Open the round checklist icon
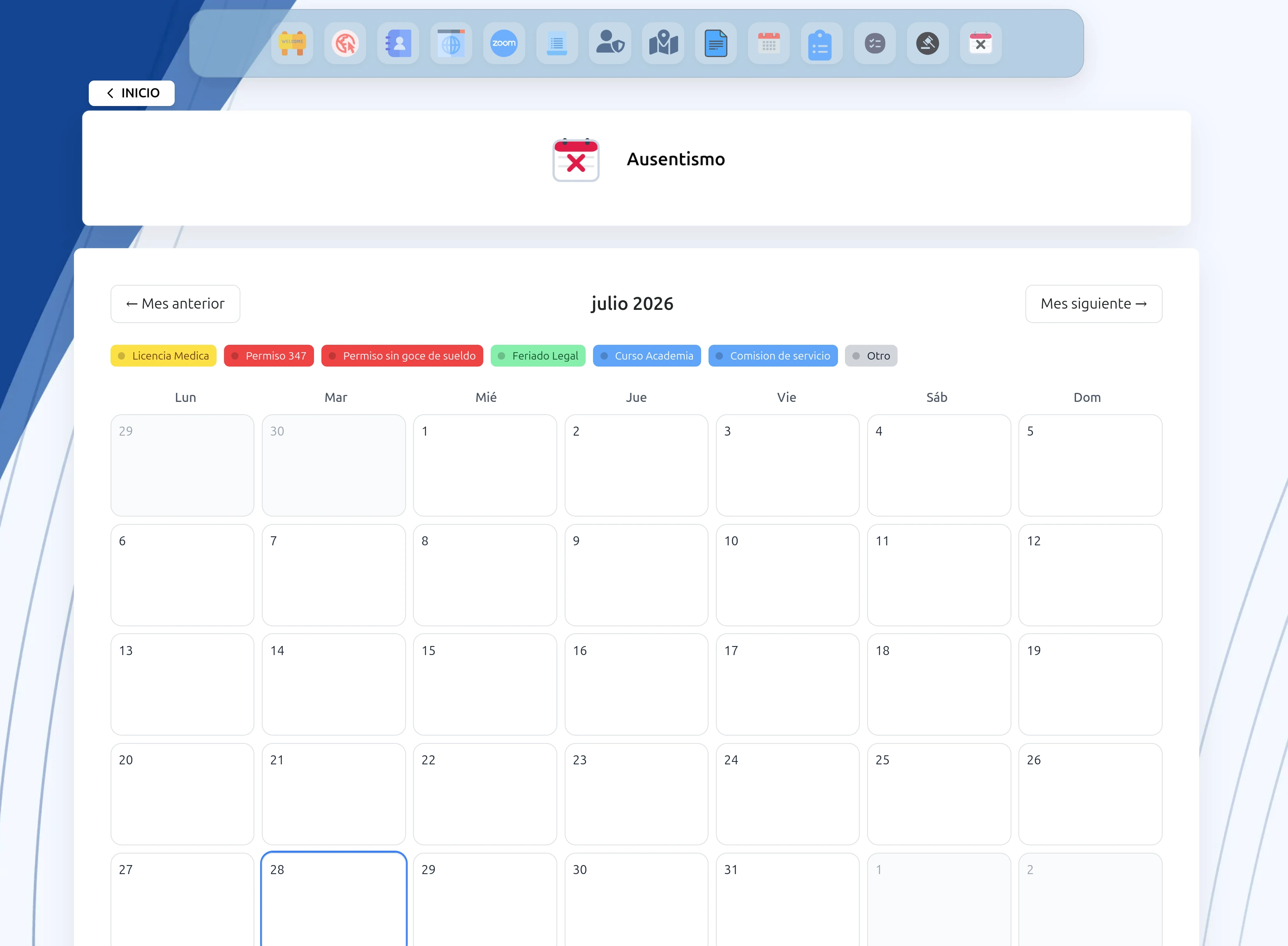 click(x=875, y=44)
